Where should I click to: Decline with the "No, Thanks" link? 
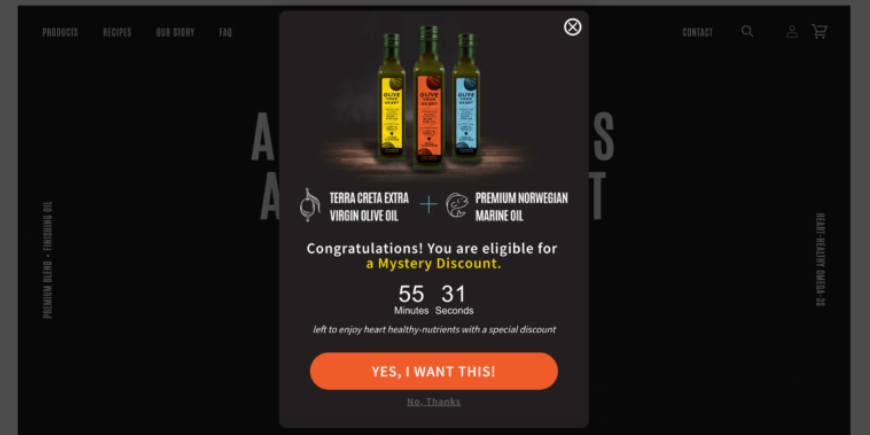433,402
